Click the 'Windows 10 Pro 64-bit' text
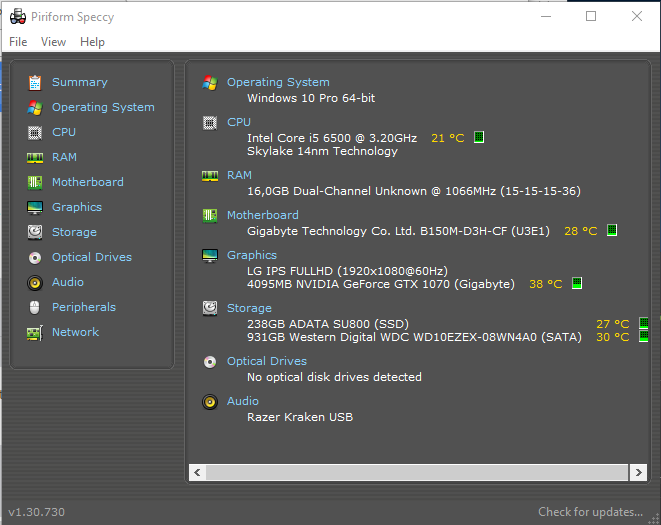The image size is (661, 525). click(311, 98)
